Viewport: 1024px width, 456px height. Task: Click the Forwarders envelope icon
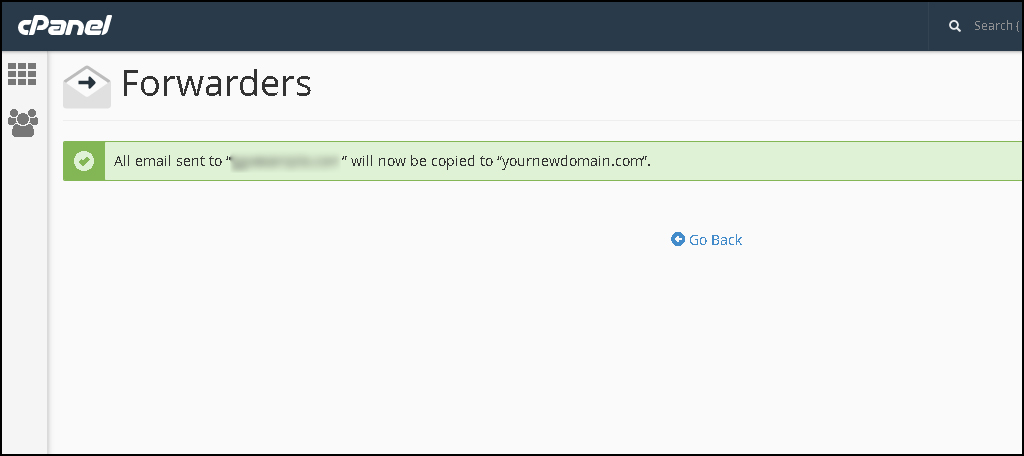(87, 86)
